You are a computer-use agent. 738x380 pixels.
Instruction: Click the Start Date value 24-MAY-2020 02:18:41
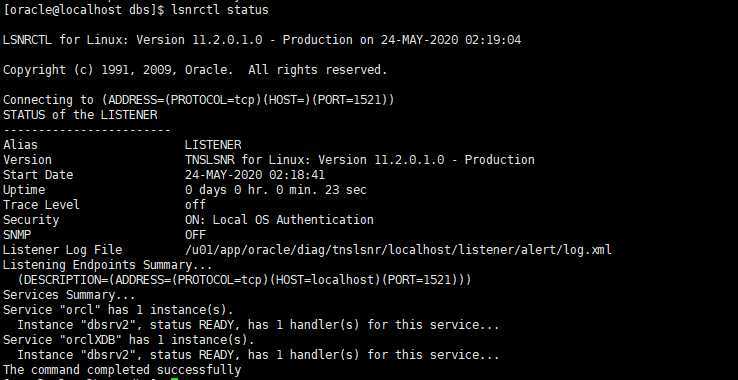coord(255,175)
